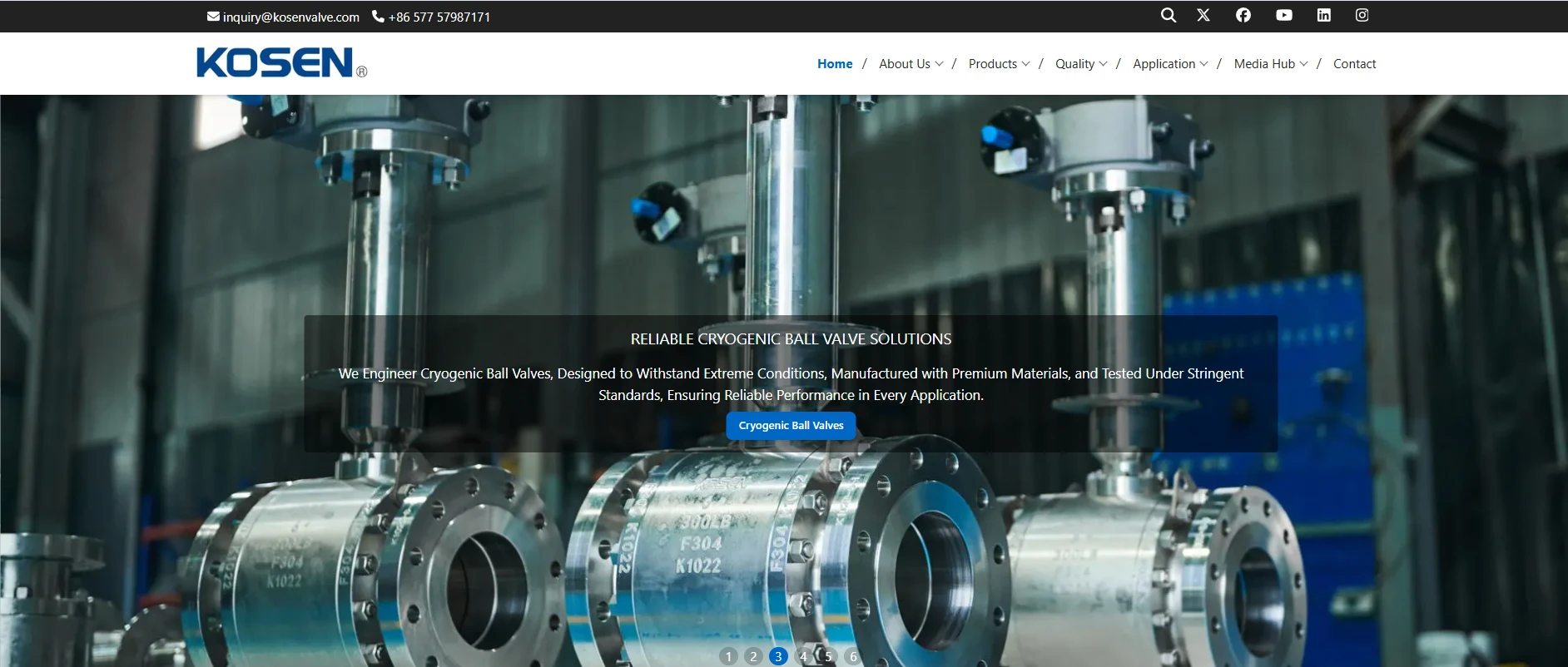Expand the Quality dropdown chevron
This screenshot has width=1568, height=667.
[x=1104, y=64]
